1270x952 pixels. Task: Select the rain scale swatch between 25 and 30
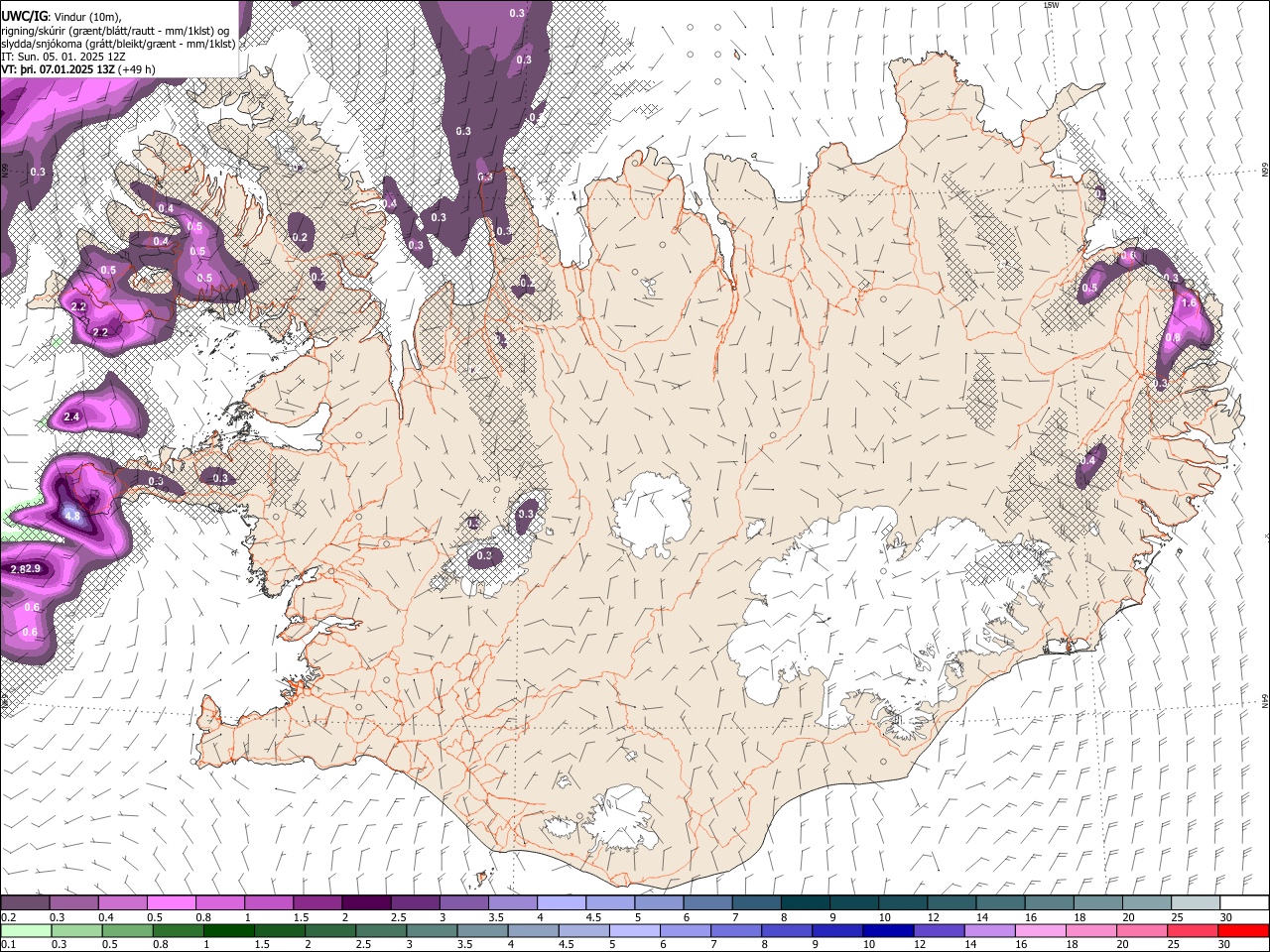pyautogui.click(x=1191, y=930)
